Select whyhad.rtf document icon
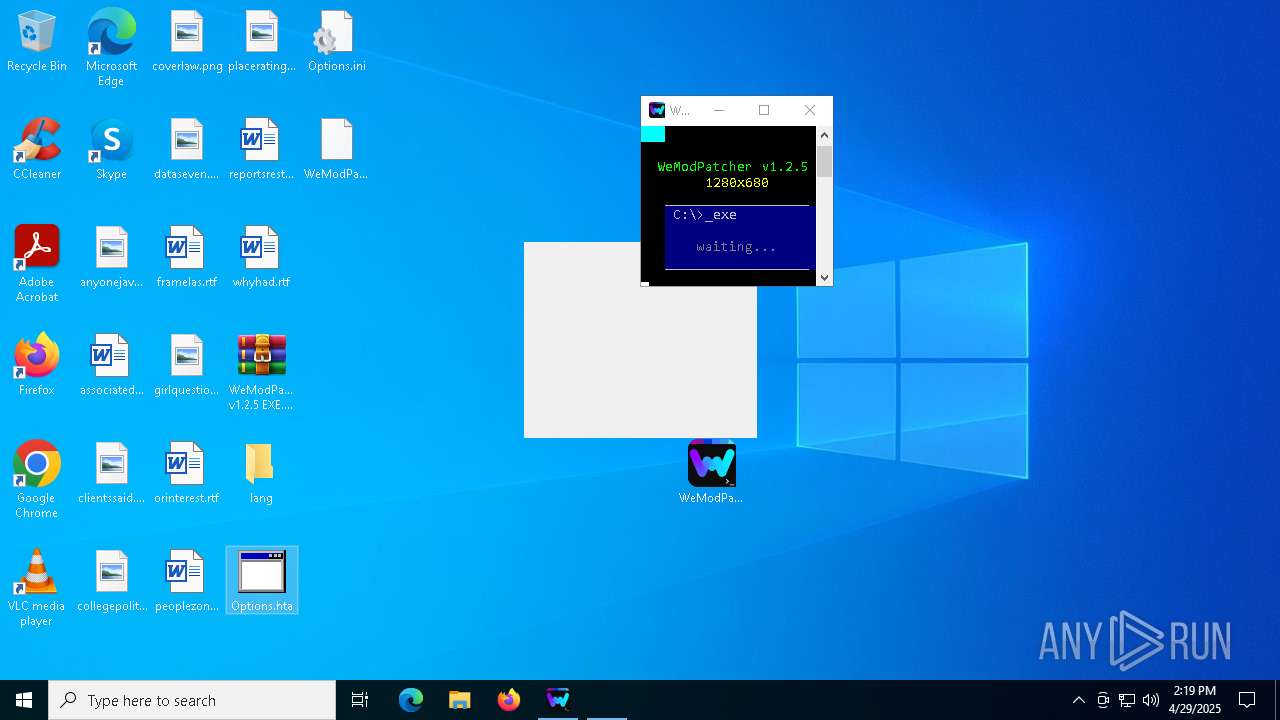This screenshot has height=720, width=1280. coord(261,257)
